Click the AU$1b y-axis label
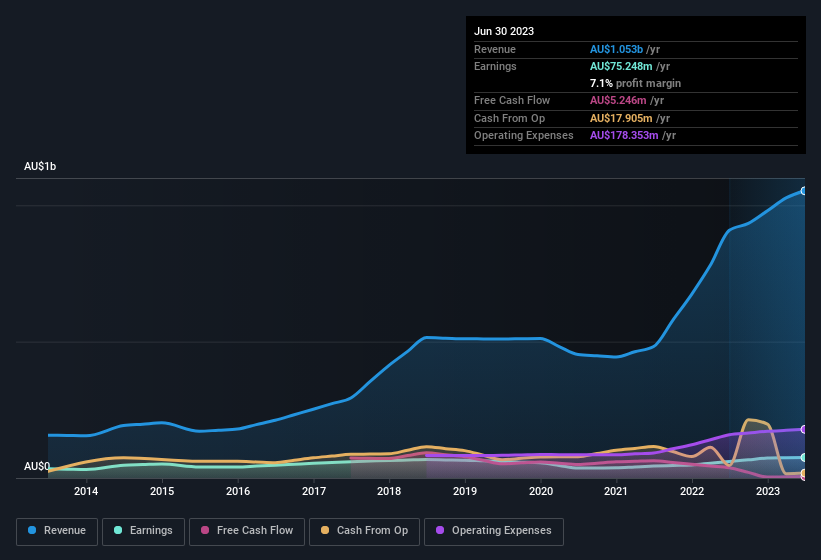This screenshot has height=560, width=821. 40,166
